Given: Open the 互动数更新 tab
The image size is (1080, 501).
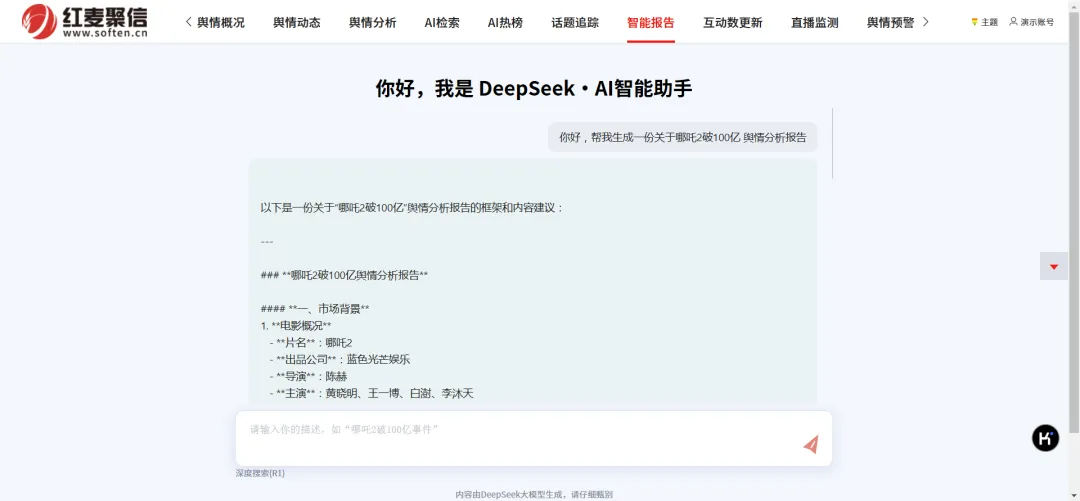Looking at the screenshot, I should (732, 22).
